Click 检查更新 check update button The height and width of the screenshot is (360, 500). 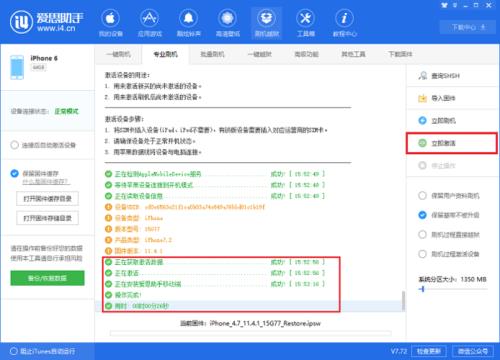coord(429,351)
